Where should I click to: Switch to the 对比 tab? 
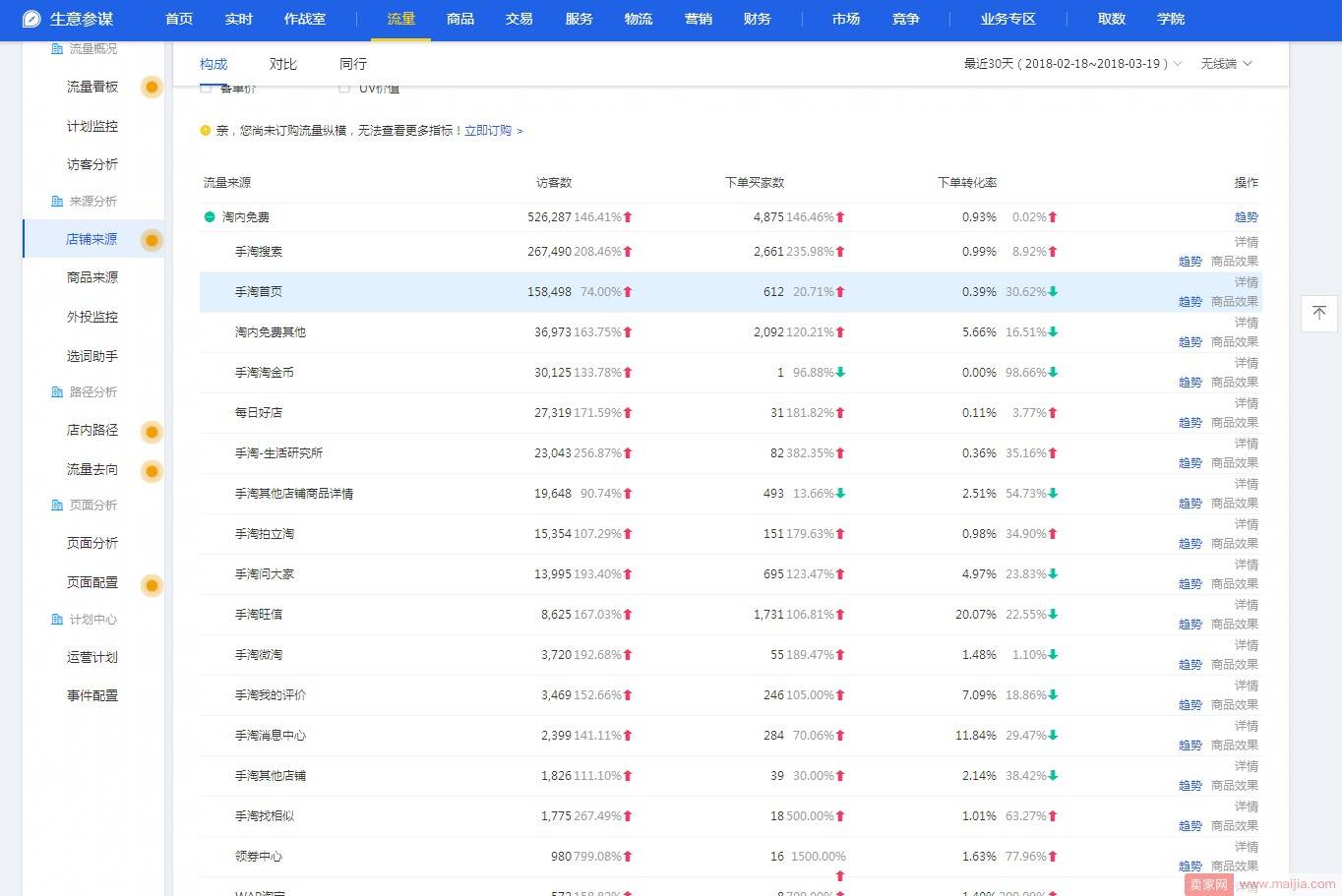pos(283,64)
